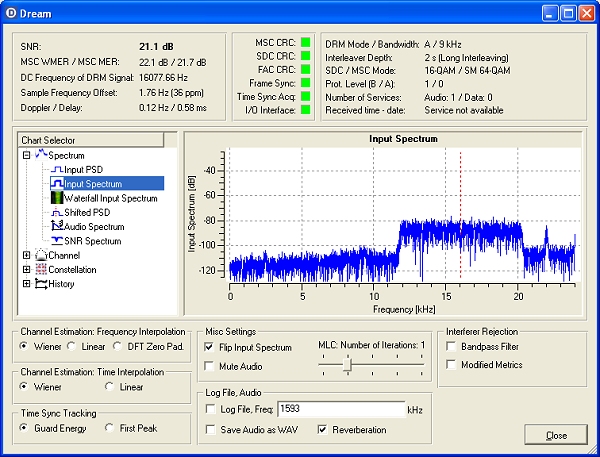Click the History category icon

(x=41, y=283)
